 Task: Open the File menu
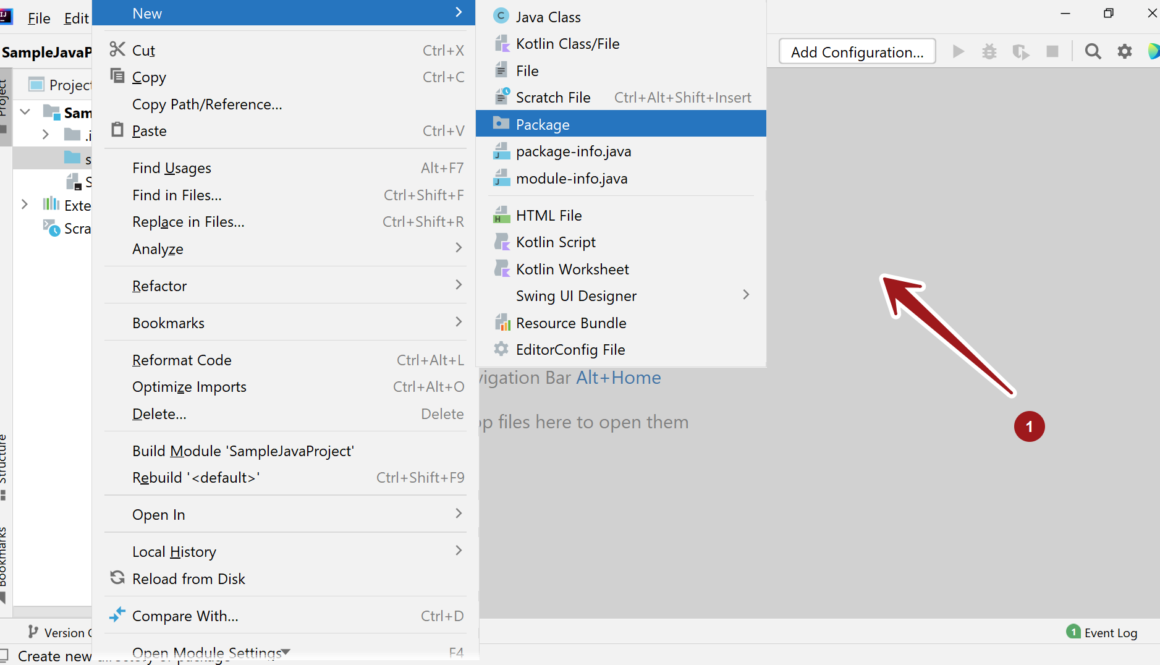point(38,17)
